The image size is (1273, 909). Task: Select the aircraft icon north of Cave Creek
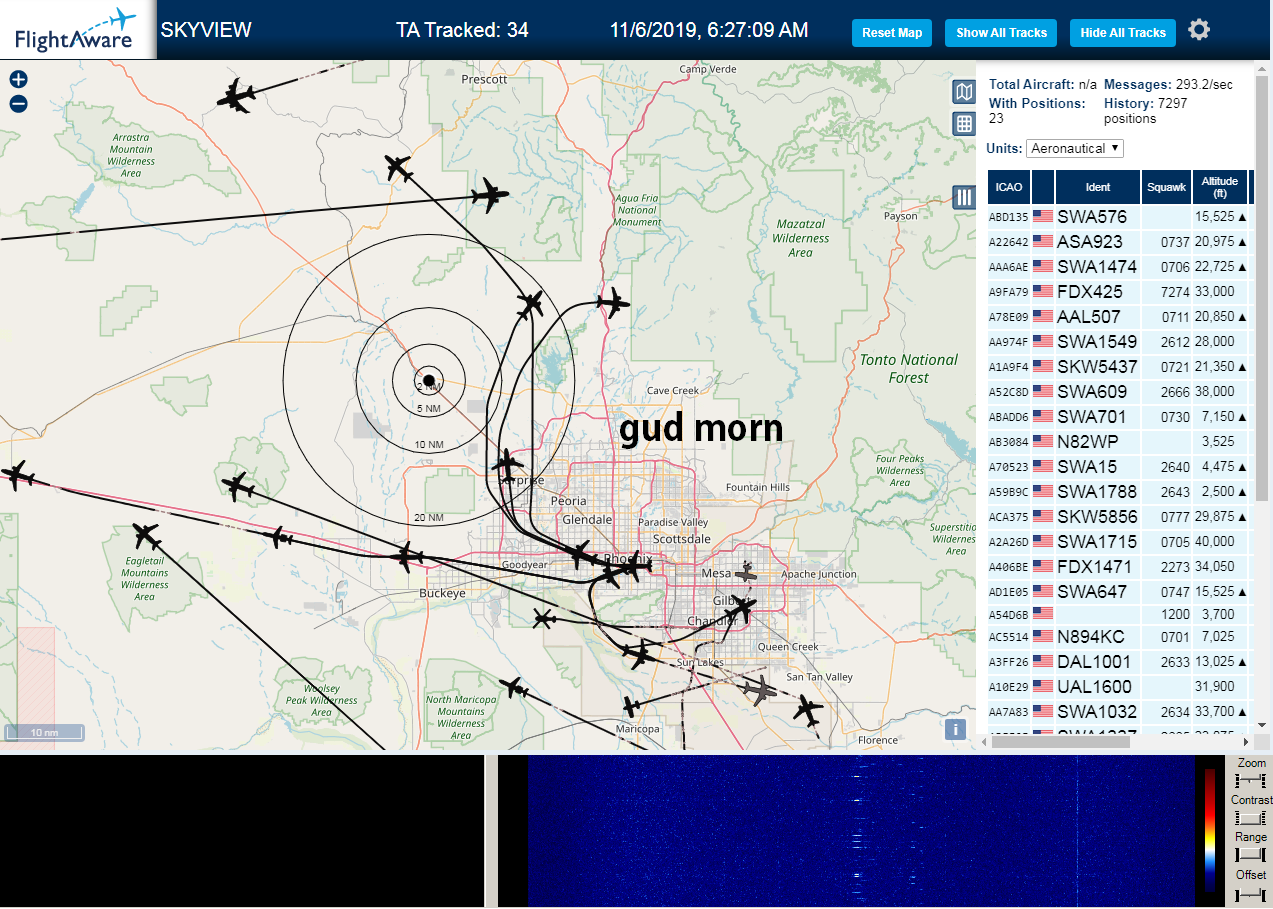(612, 302)
